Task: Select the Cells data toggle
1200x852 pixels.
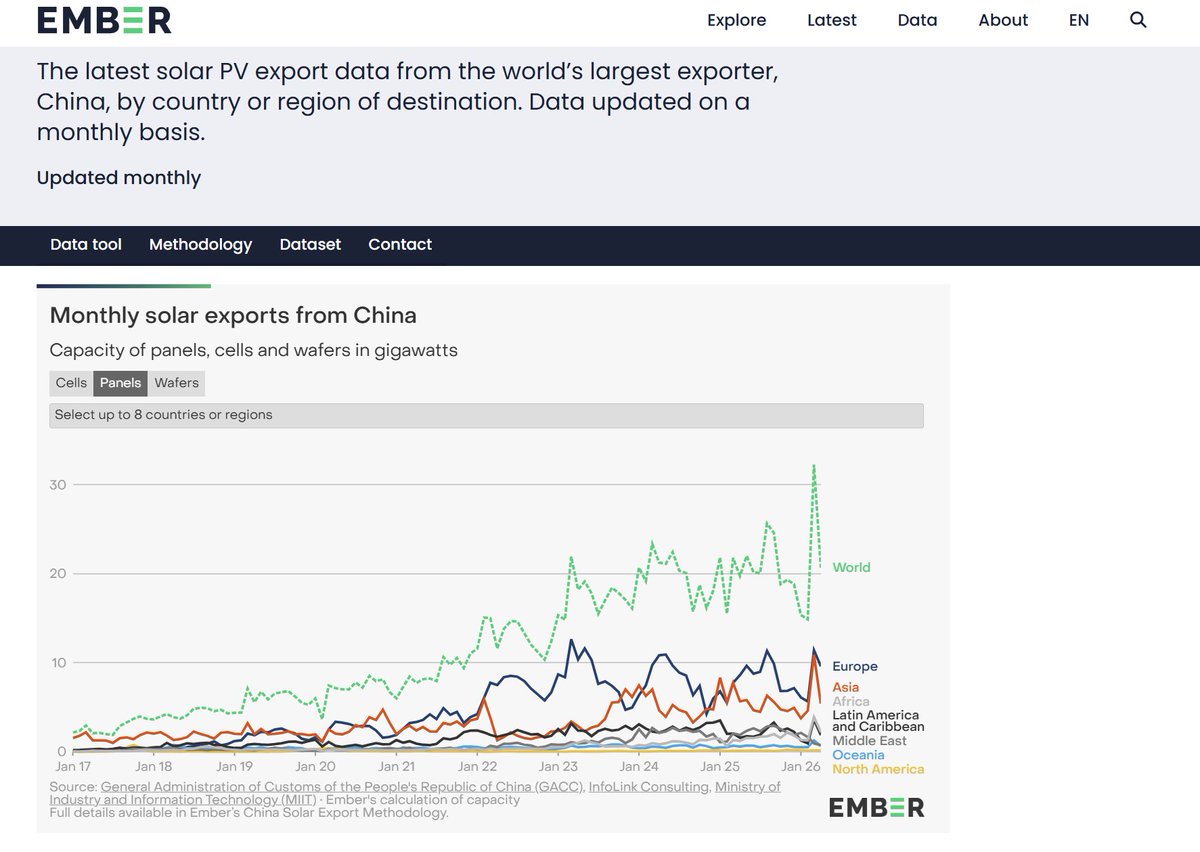Action: click(71, 383)
